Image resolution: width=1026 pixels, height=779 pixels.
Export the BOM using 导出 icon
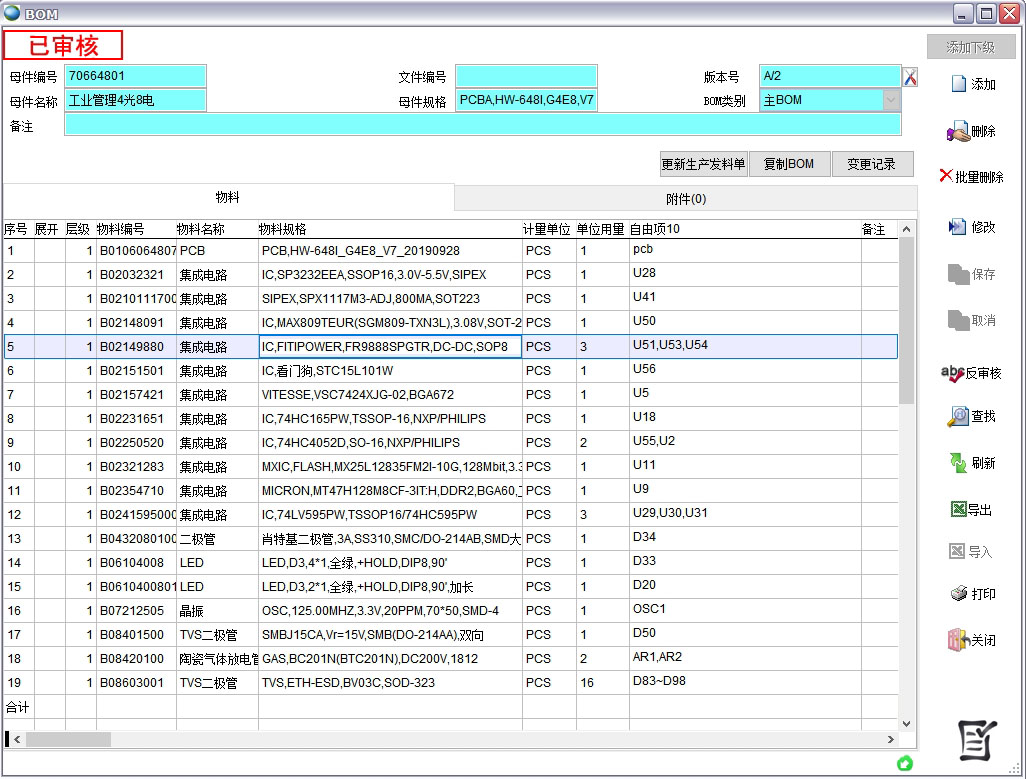[971, 510]
